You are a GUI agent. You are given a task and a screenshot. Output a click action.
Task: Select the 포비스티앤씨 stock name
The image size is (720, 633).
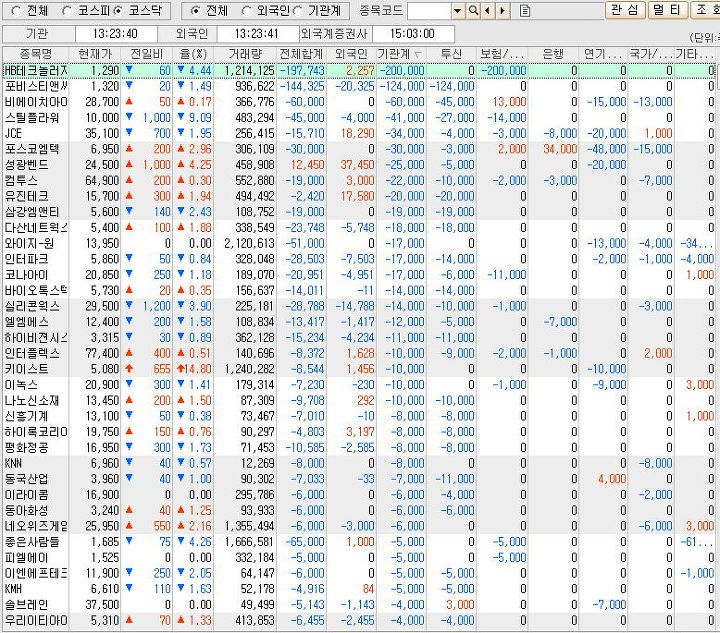pyautogui.click(x=36, y=86)
